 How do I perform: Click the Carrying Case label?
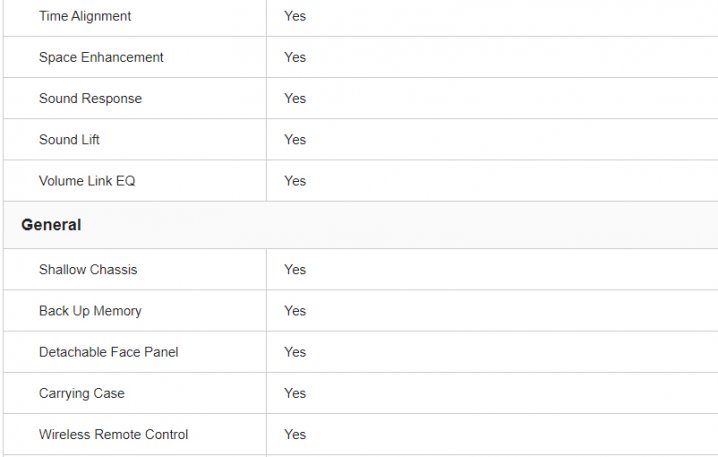tap(82, 393)
